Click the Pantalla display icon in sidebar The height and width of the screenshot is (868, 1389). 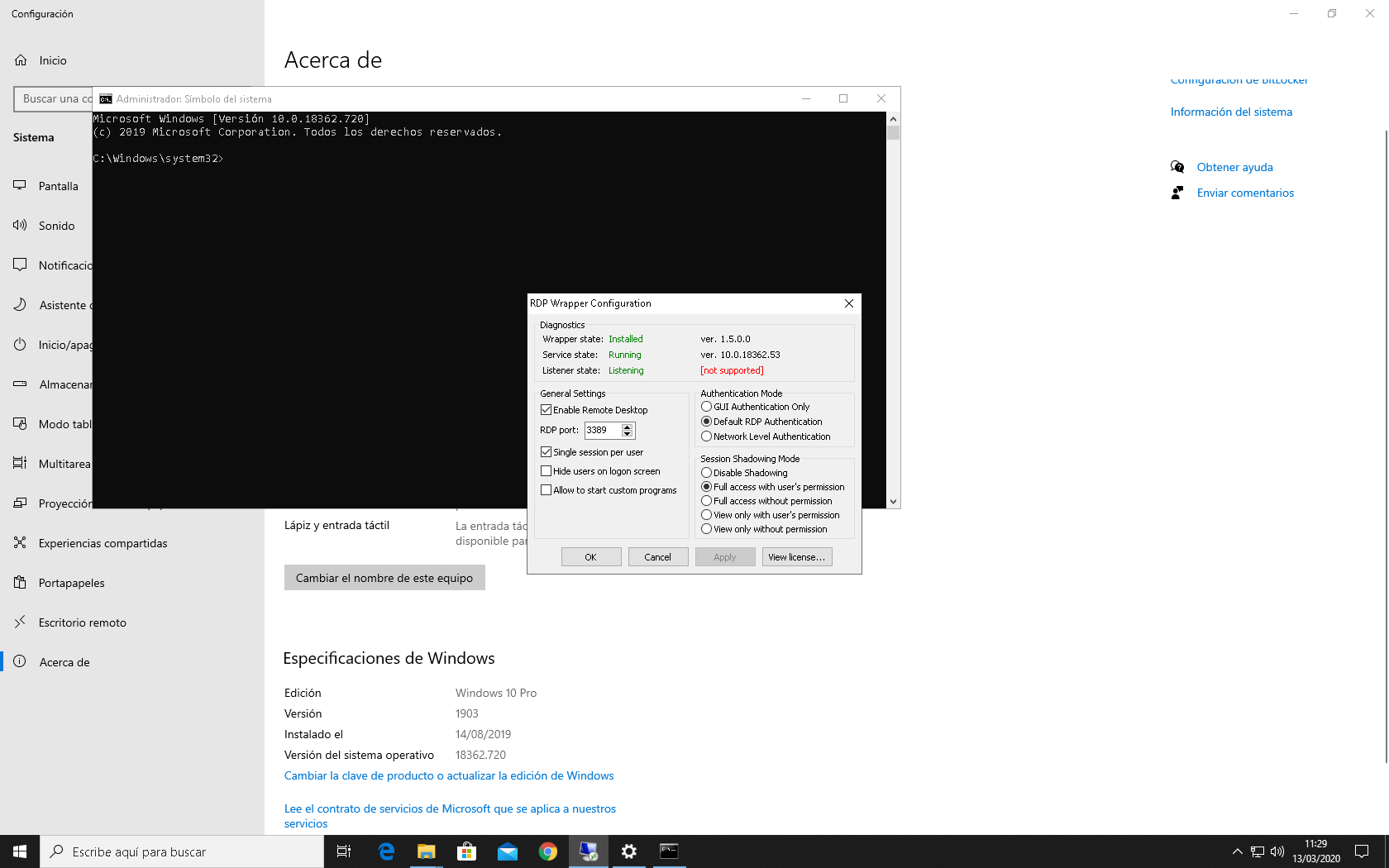pos(20,186)
